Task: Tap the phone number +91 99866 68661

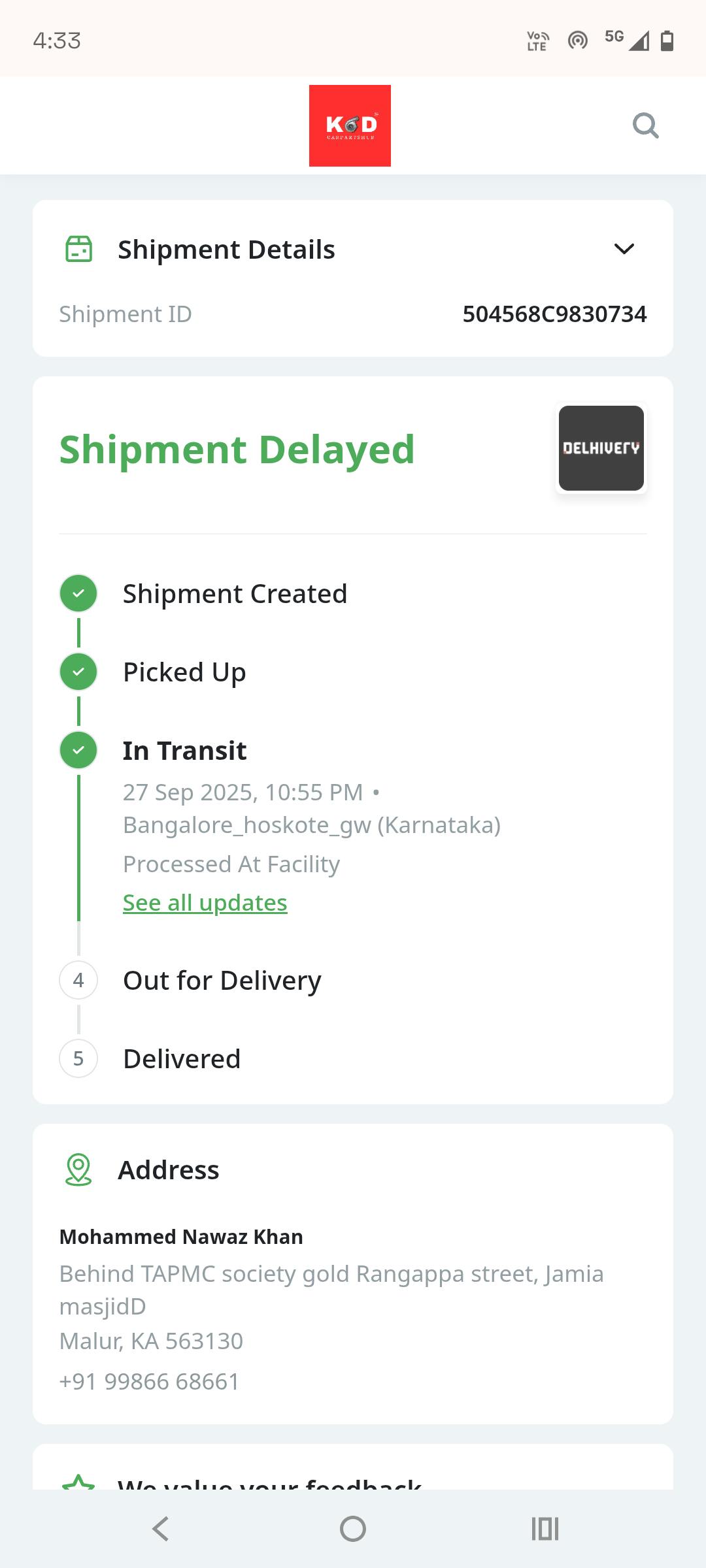Action: [149, 1382]
